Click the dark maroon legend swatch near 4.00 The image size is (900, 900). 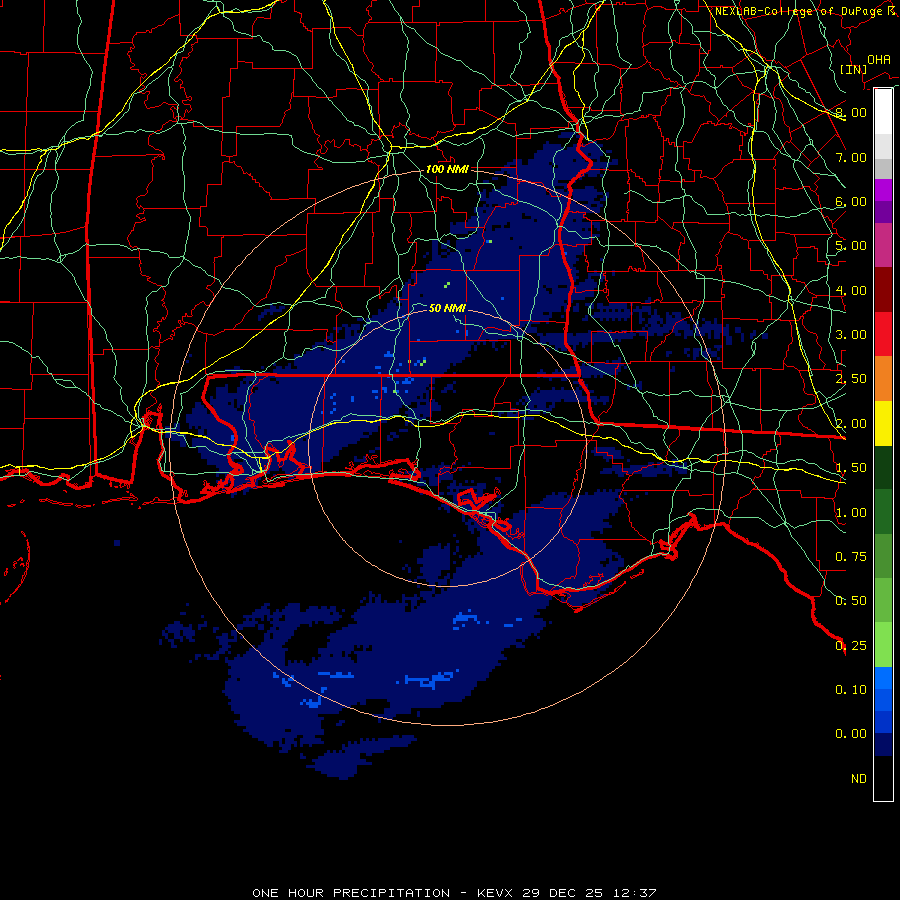pyautogui.click(x=883, y=290)
